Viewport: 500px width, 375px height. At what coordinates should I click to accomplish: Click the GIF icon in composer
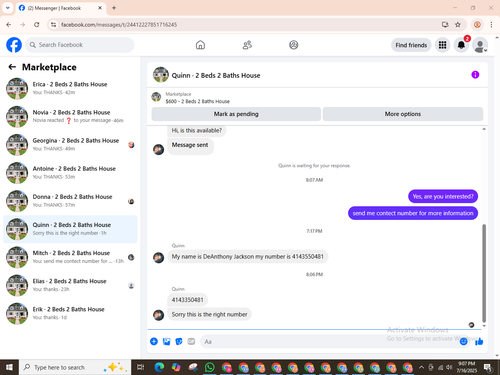[191, 341]
